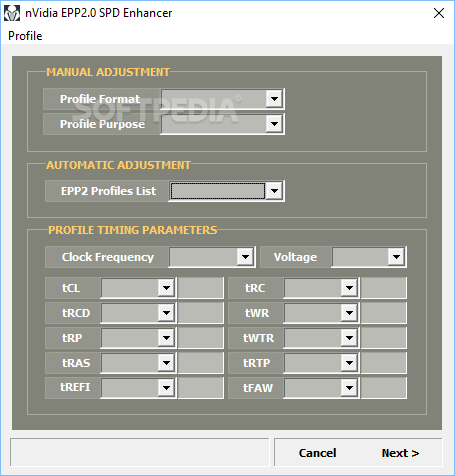Click the value field beside tWTR dropdown
This screenshot has height=476, width=455.
(x=384, y=338)
